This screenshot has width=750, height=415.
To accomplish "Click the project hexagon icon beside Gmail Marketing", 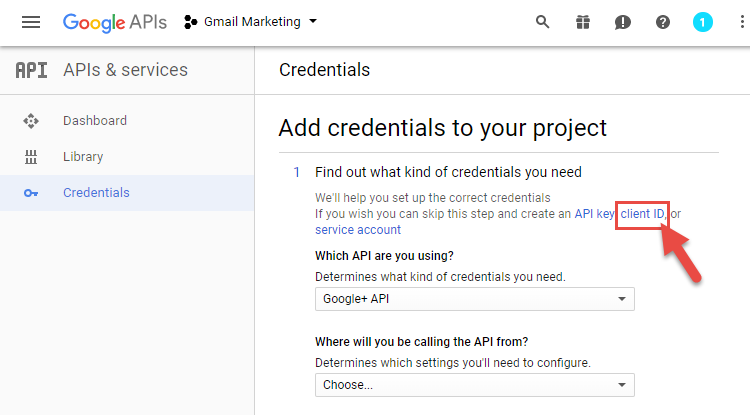I will (x=190, y=22).
